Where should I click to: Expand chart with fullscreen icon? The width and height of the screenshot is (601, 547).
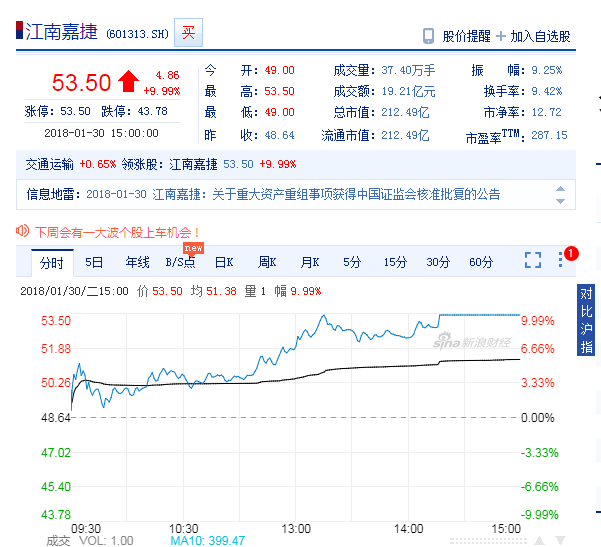[x=533, y=260]
